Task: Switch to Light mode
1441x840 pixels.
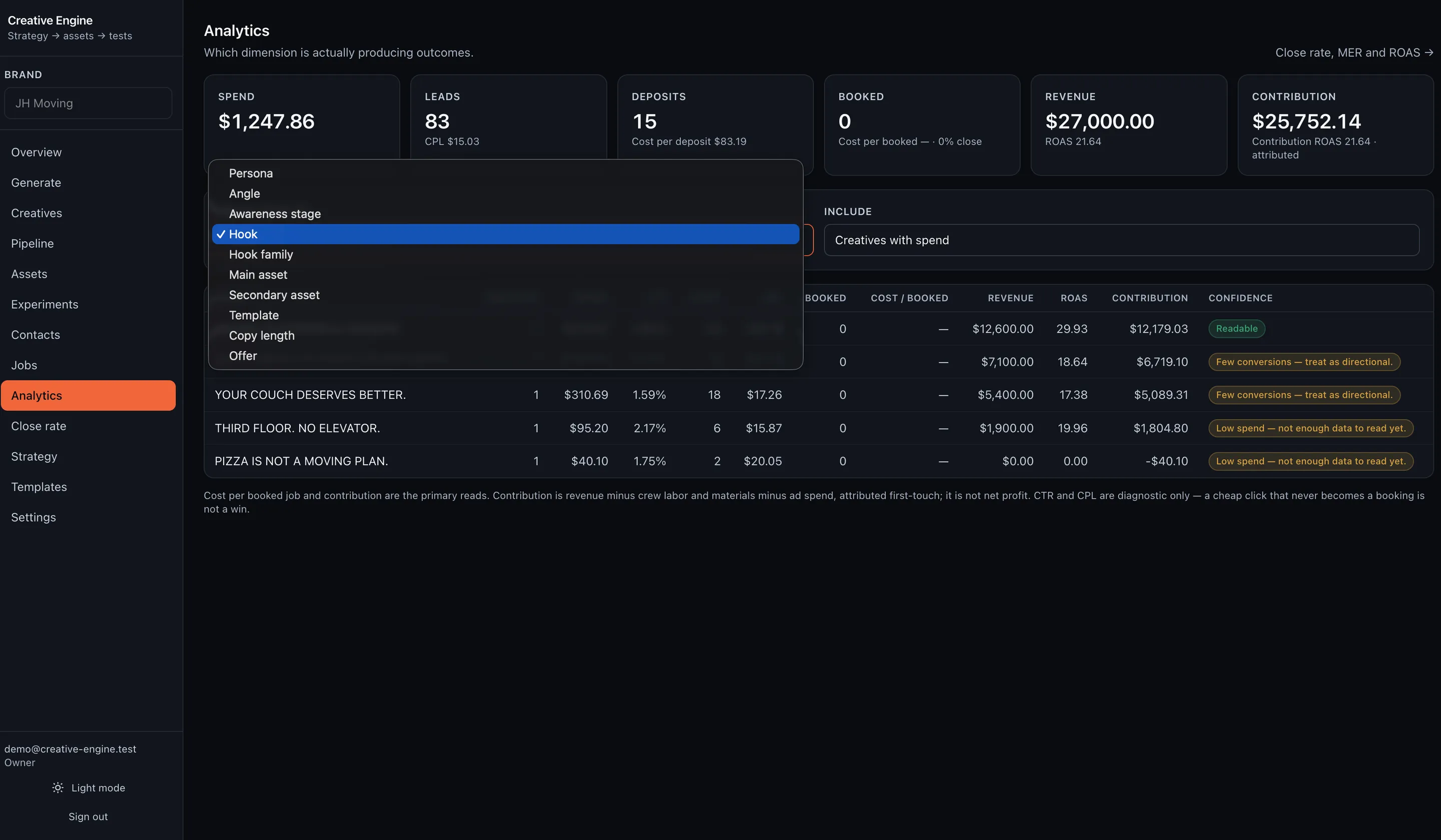Action: coord(88,787)
